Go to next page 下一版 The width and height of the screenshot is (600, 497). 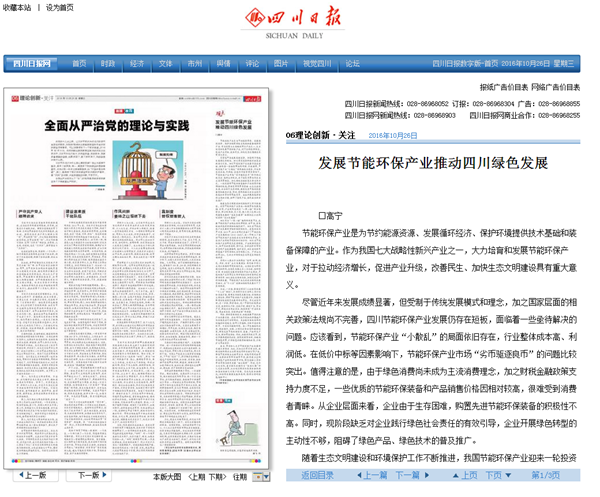click(89, 475)
